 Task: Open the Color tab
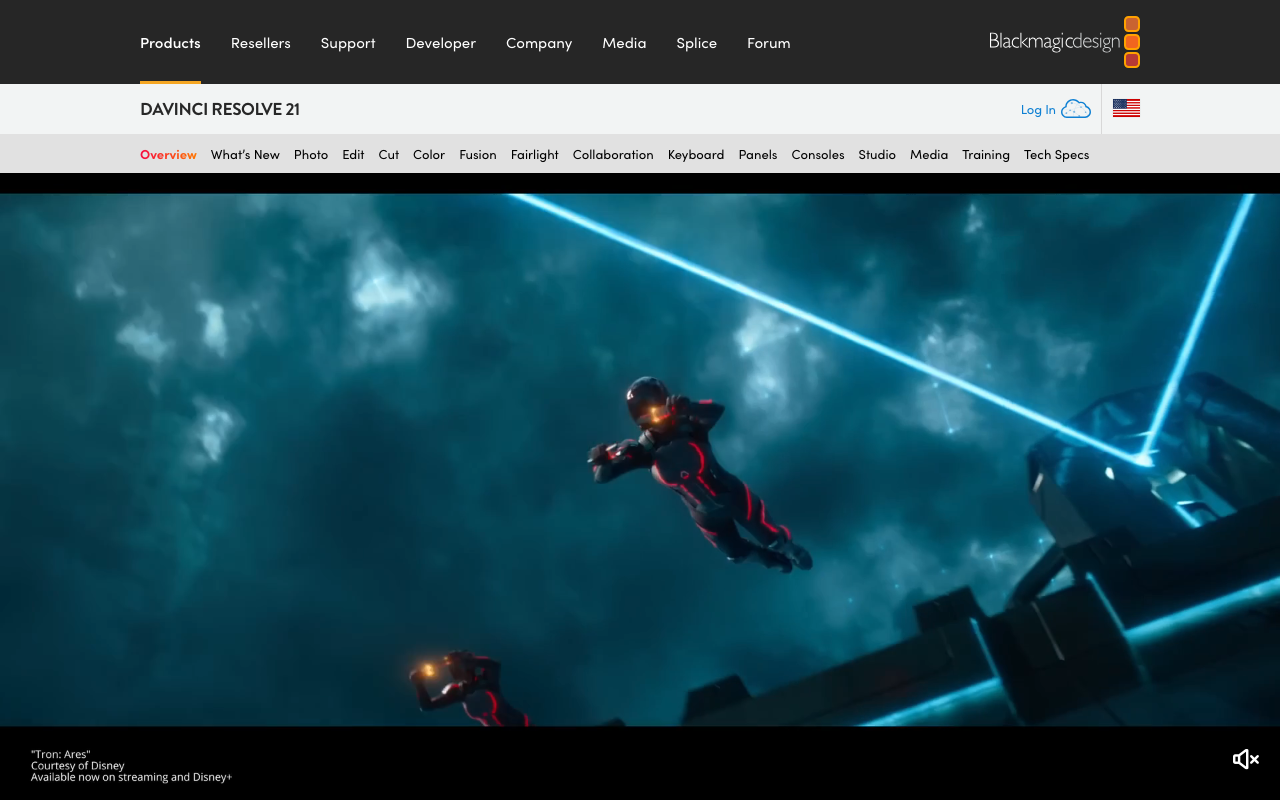coord(429,155)
